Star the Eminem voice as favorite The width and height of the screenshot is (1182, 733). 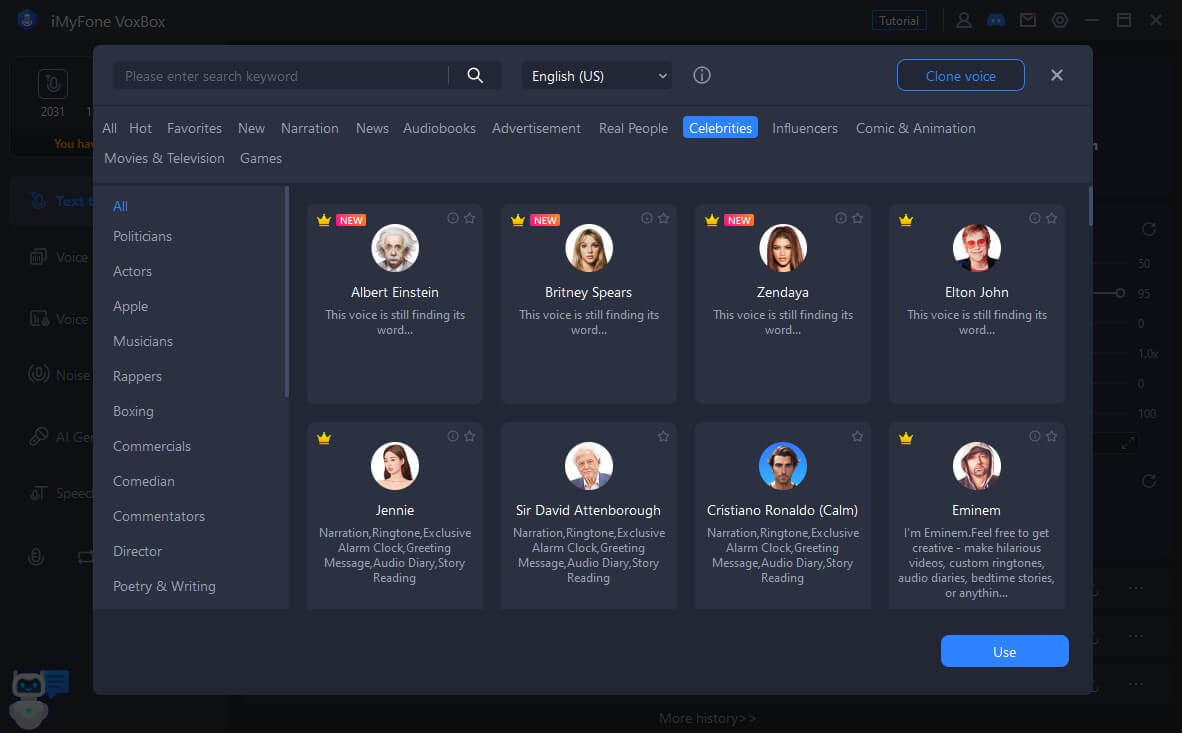(1052, 437)
